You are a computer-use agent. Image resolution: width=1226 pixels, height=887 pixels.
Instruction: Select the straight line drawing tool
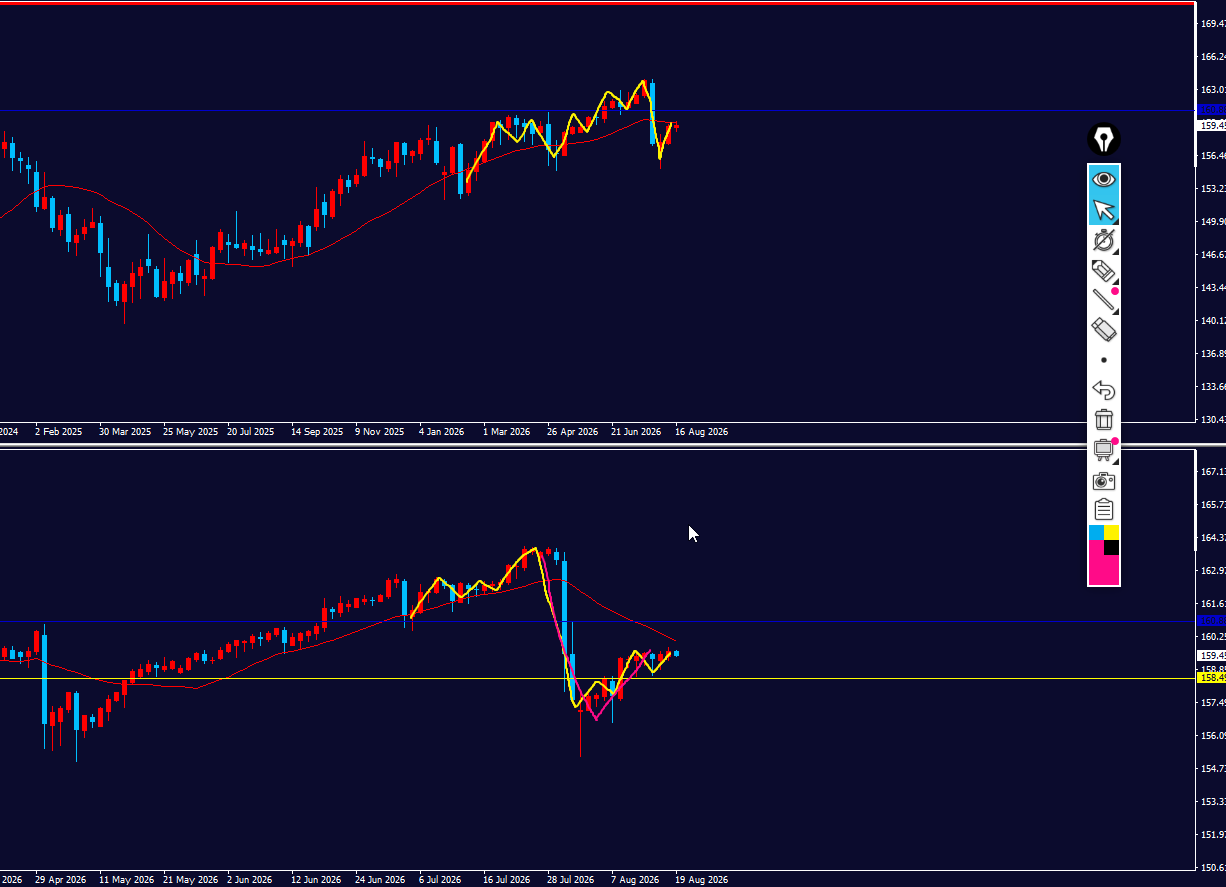pyautogui.click(x=1104, y=300)
